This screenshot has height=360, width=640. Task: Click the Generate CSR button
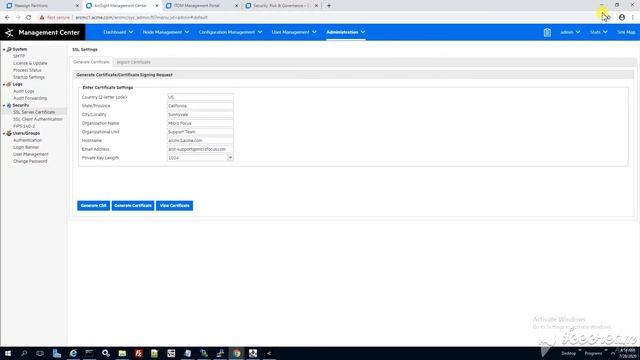click(93, 206)
